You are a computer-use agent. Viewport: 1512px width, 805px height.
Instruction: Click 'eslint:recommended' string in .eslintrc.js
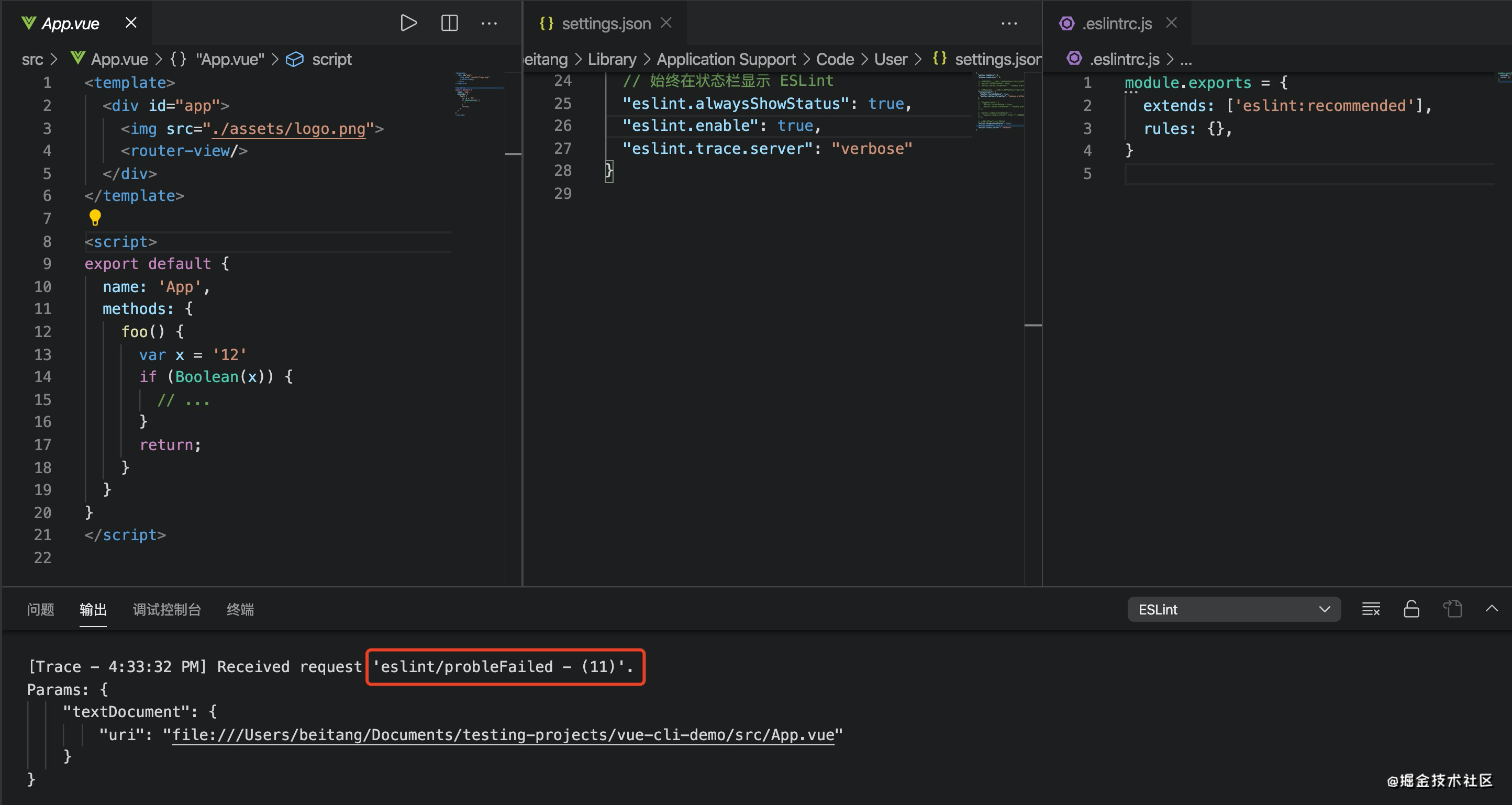1324,106
